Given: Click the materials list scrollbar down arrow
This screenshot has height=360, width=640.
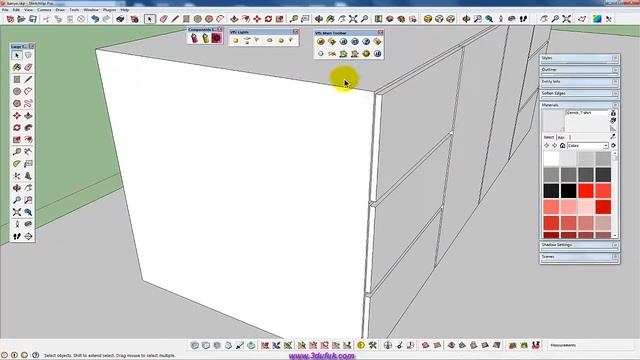Looking at the screenshot, I should click(x=615, y=236).
